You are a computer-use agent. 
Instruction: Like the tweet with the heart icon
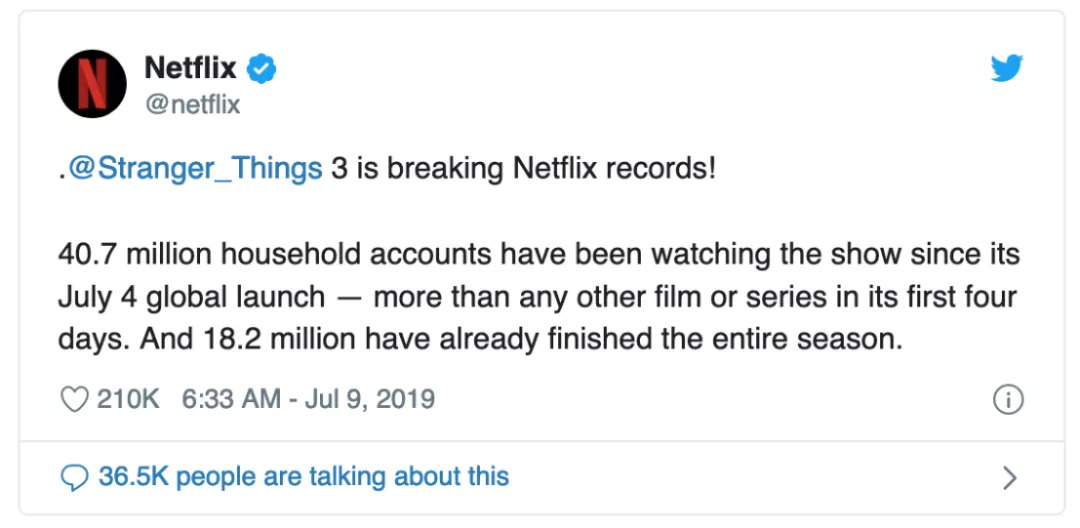click(x=75, y=400)
